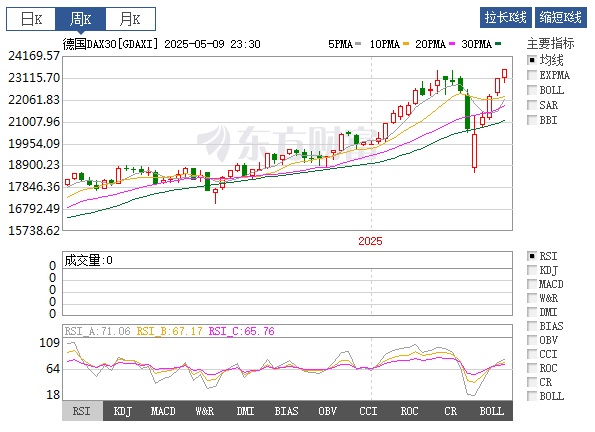Screen dimensions: 595x432
Task: Click the 20PMA legend label
Action: coord(430,44)
